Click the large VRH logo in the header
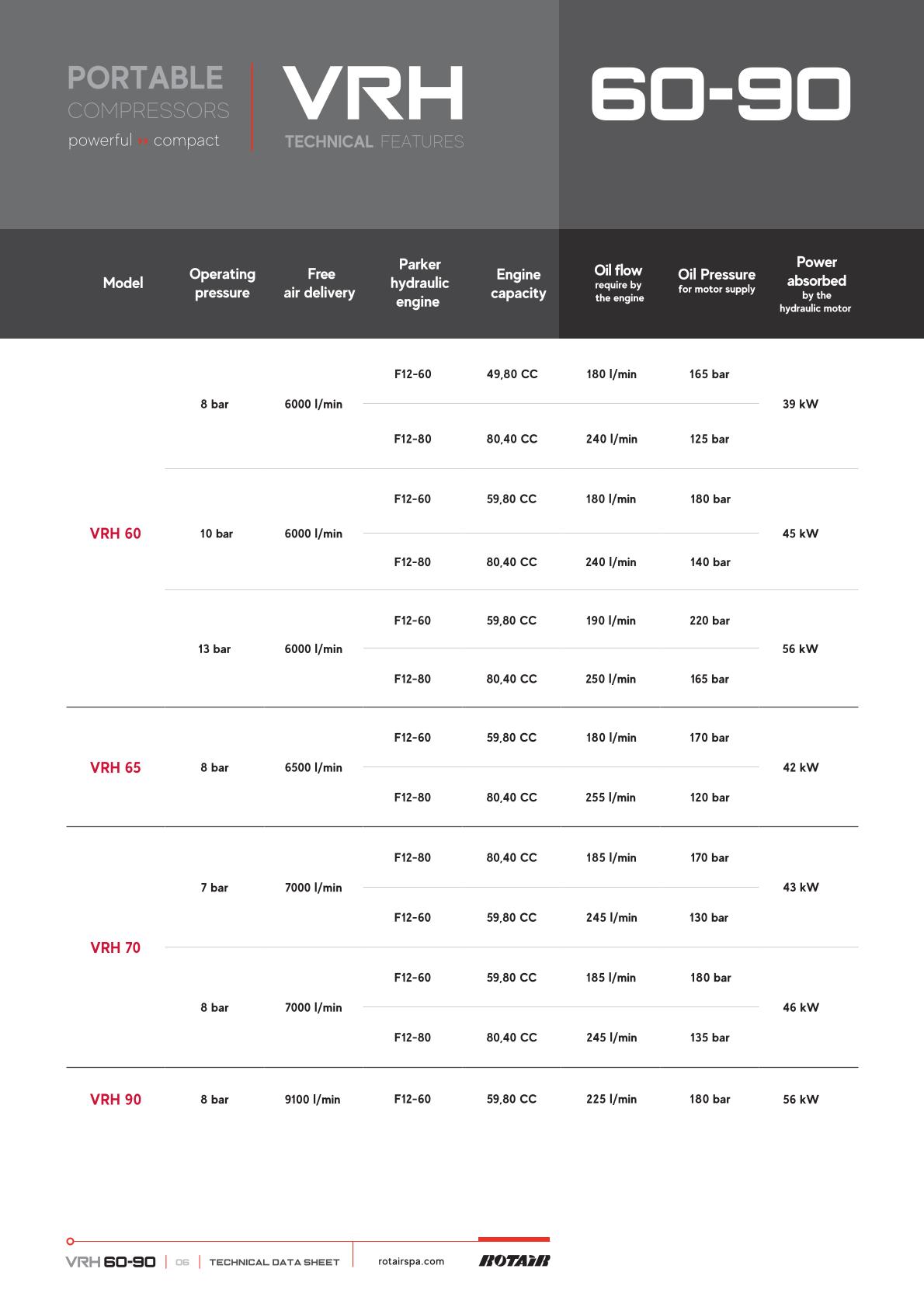The image size is (924, 1307). coord(373,93)
